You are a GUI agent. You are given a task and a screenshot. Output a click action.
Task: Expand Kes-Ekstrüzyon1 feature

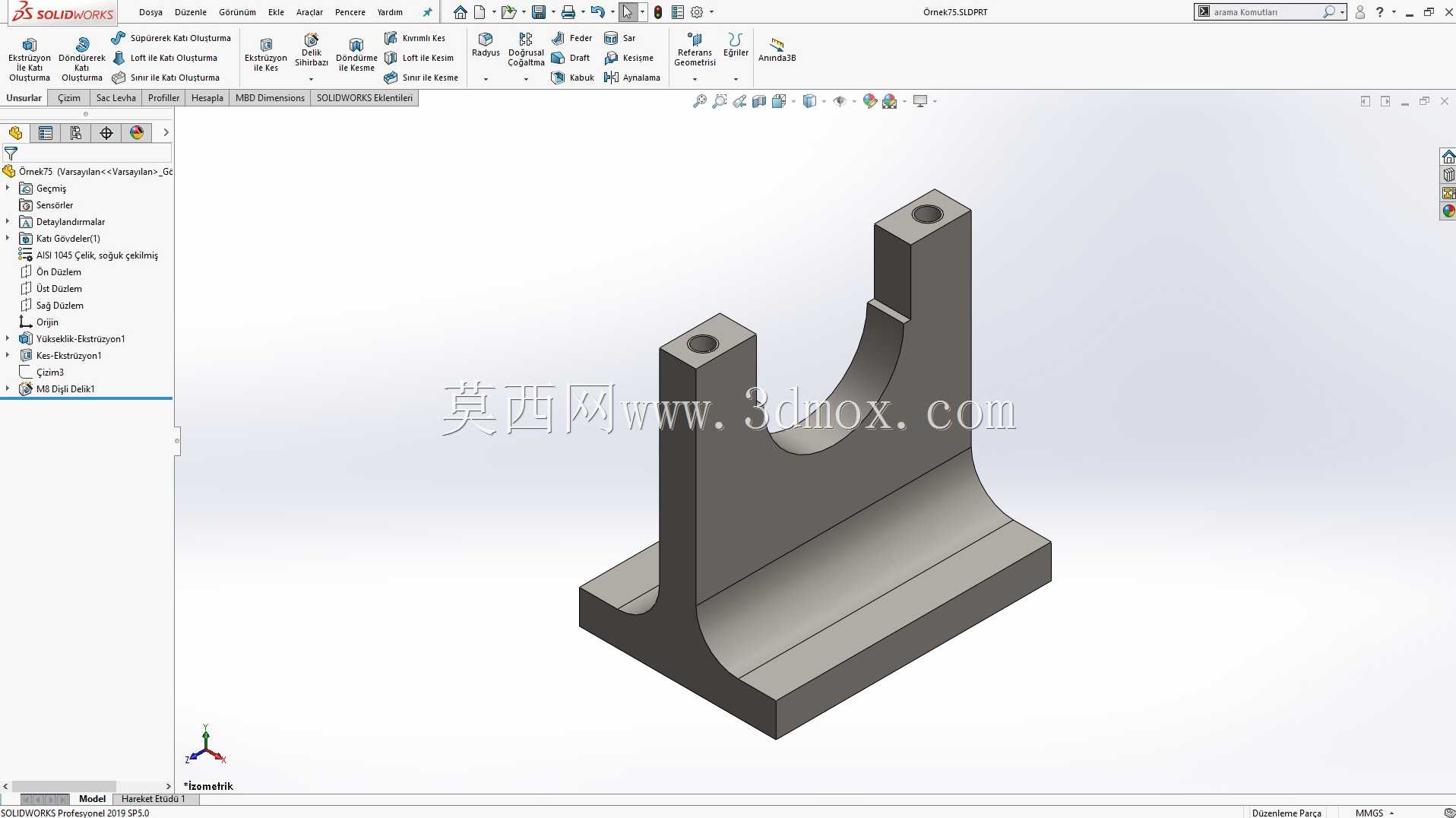(8, 355)
